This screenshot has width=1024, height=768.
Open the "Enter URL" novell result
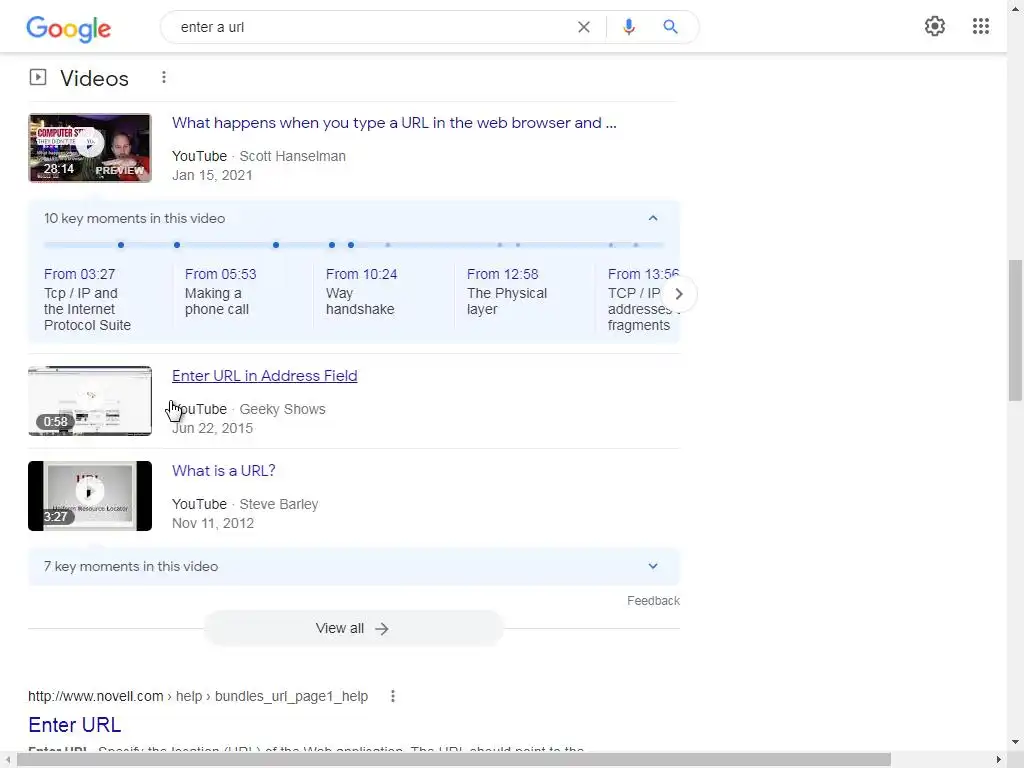74,725
